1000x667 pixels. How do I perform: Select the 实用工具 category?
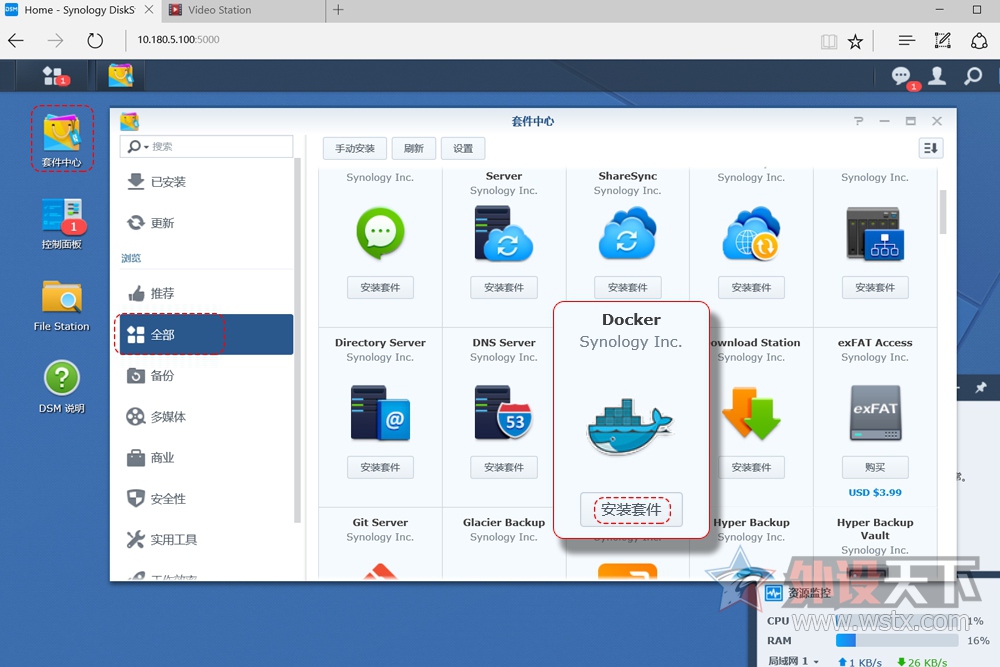click(206, 539)
